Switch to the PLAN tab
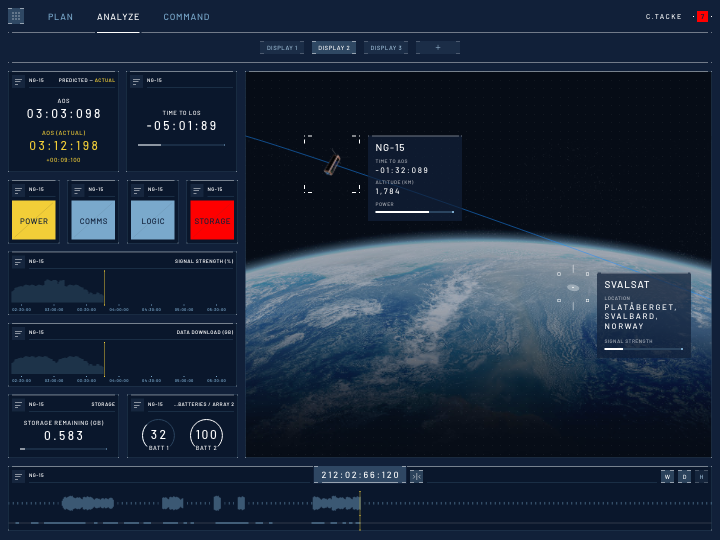The image size is (720, 540). click(60, 17)
